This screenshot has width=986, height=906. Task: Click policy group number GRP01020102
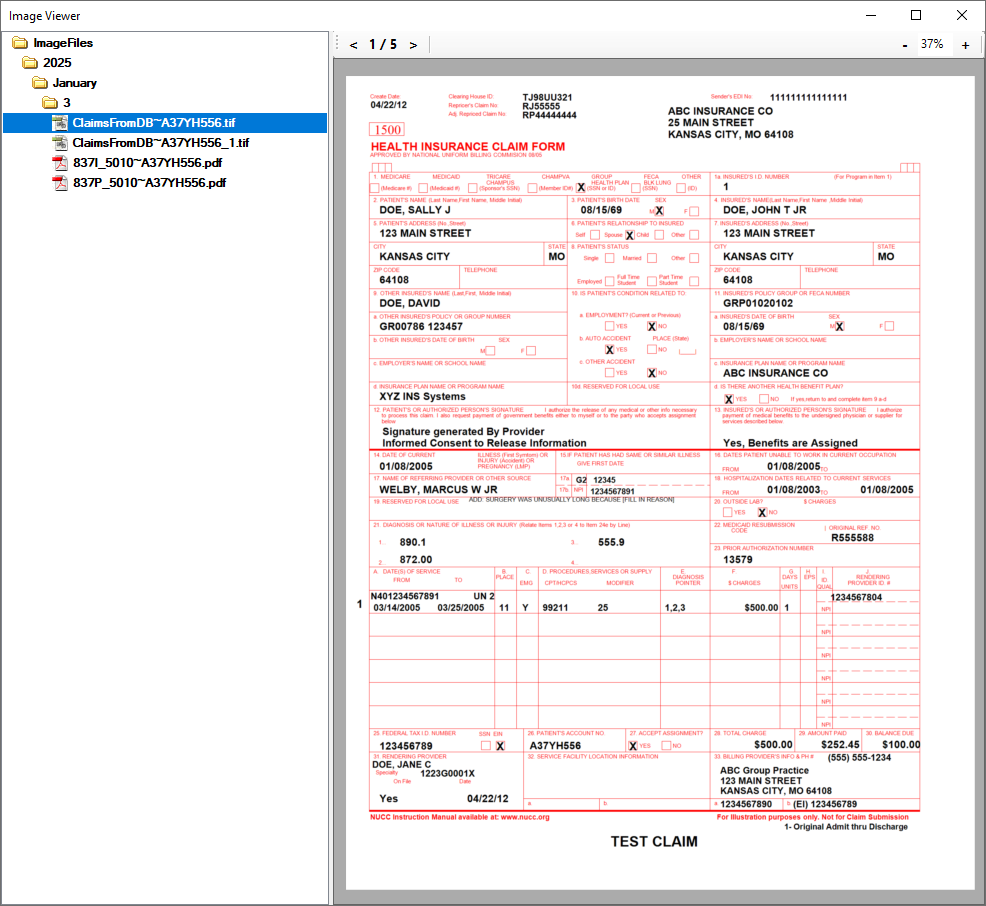(x=758, y=303)
